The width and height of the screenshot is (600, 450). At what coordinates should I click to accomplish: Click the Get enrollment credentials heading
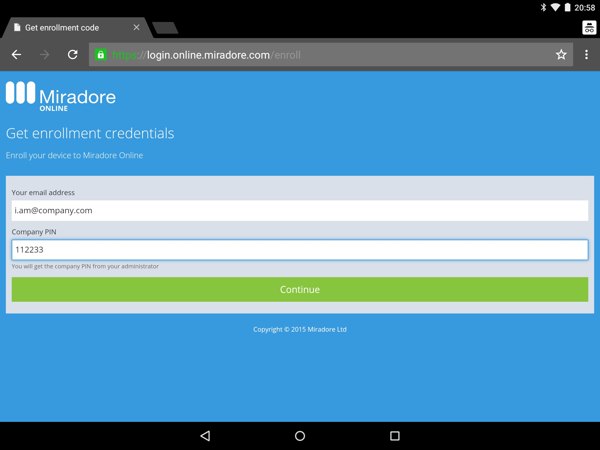[90, 134]
